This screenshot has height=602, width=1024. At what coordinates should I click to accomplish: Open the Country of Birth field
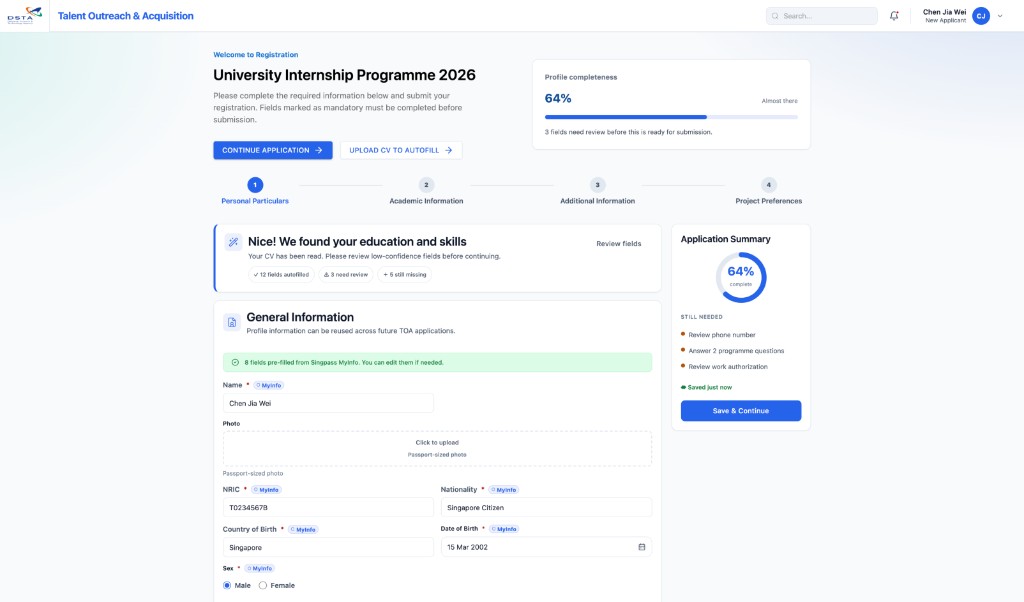click(x=328, y=547)
